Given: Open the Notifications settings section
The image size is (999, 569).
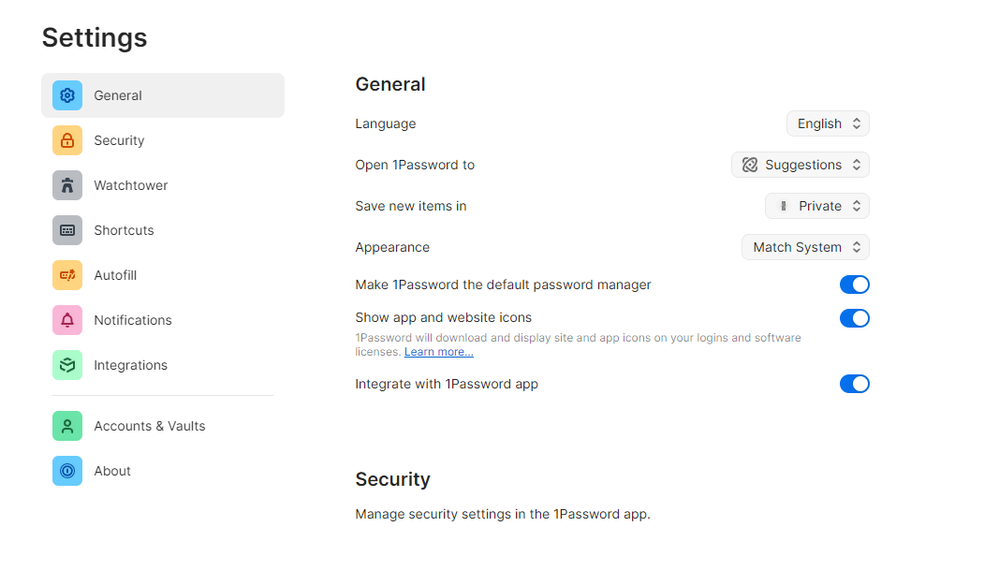Looking at the screenshot, I should [x=132, y=321].
